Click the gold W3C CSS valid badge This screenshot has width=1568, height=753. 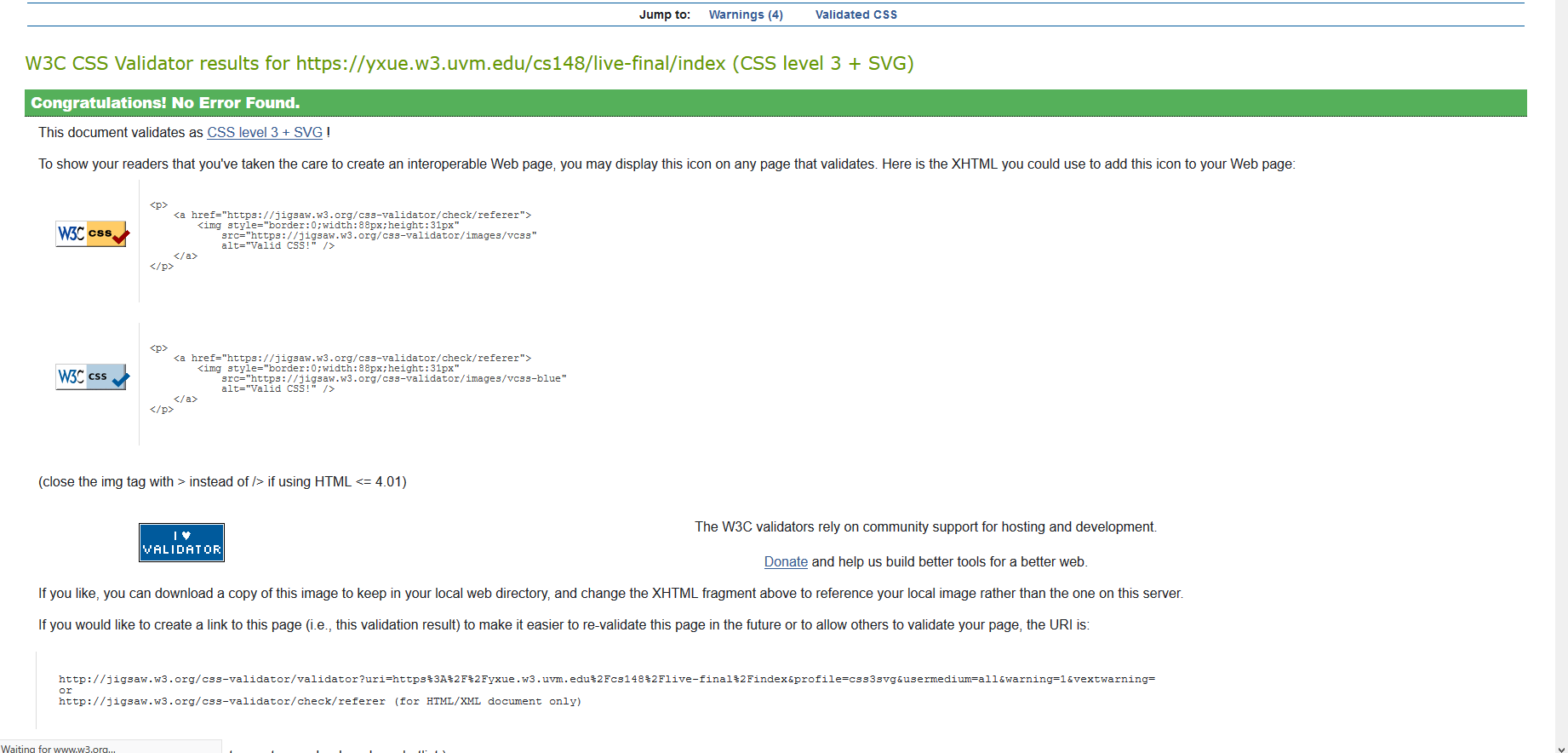[92, 233]
